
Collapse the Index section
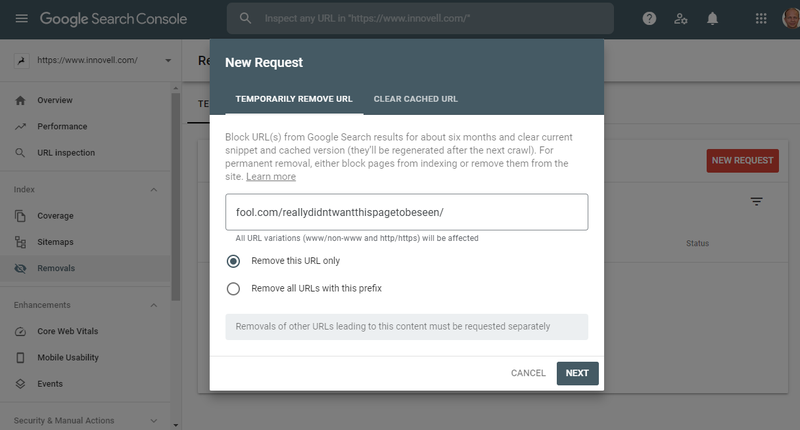154,190
